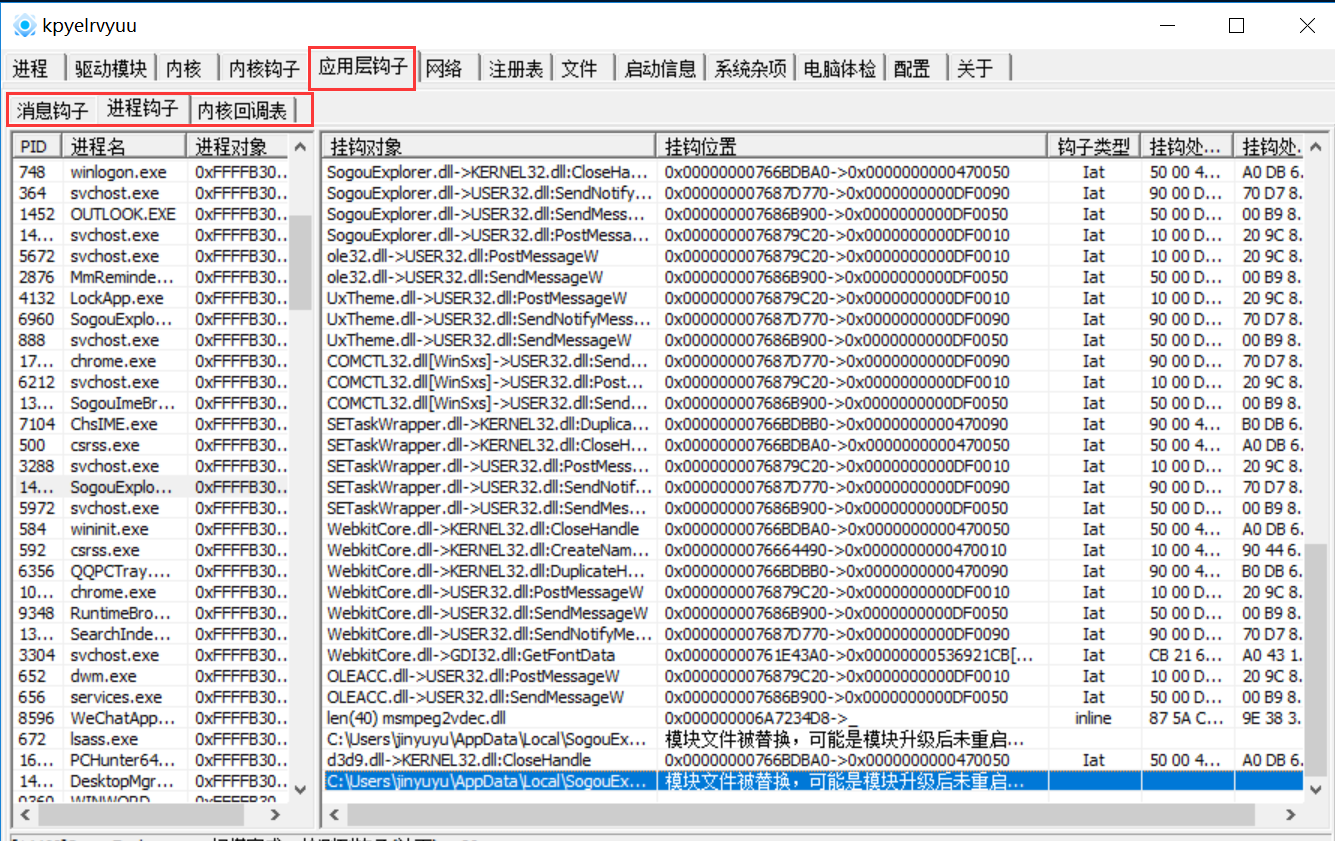Select UxTheme.dll PostMessageW hook row
This screenshot has height=841, width=1335.
(x=814, y=298)
